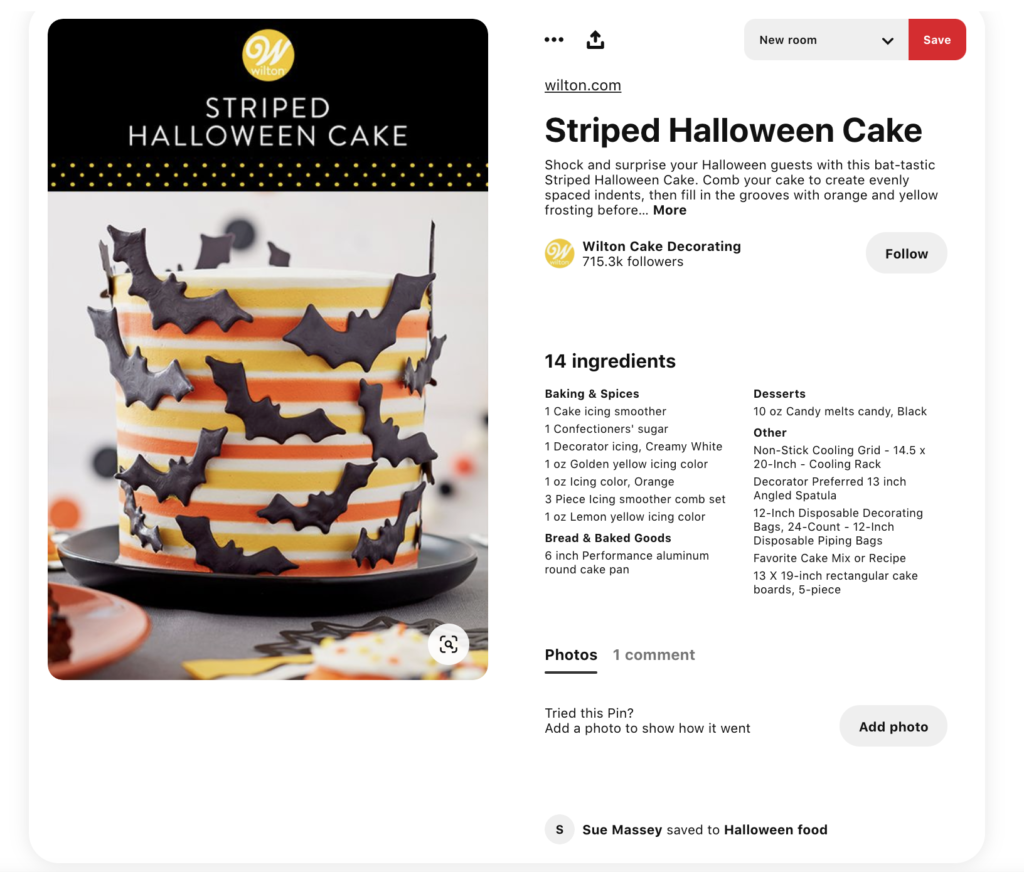Click the Add photo button

[x=893, y=726]
